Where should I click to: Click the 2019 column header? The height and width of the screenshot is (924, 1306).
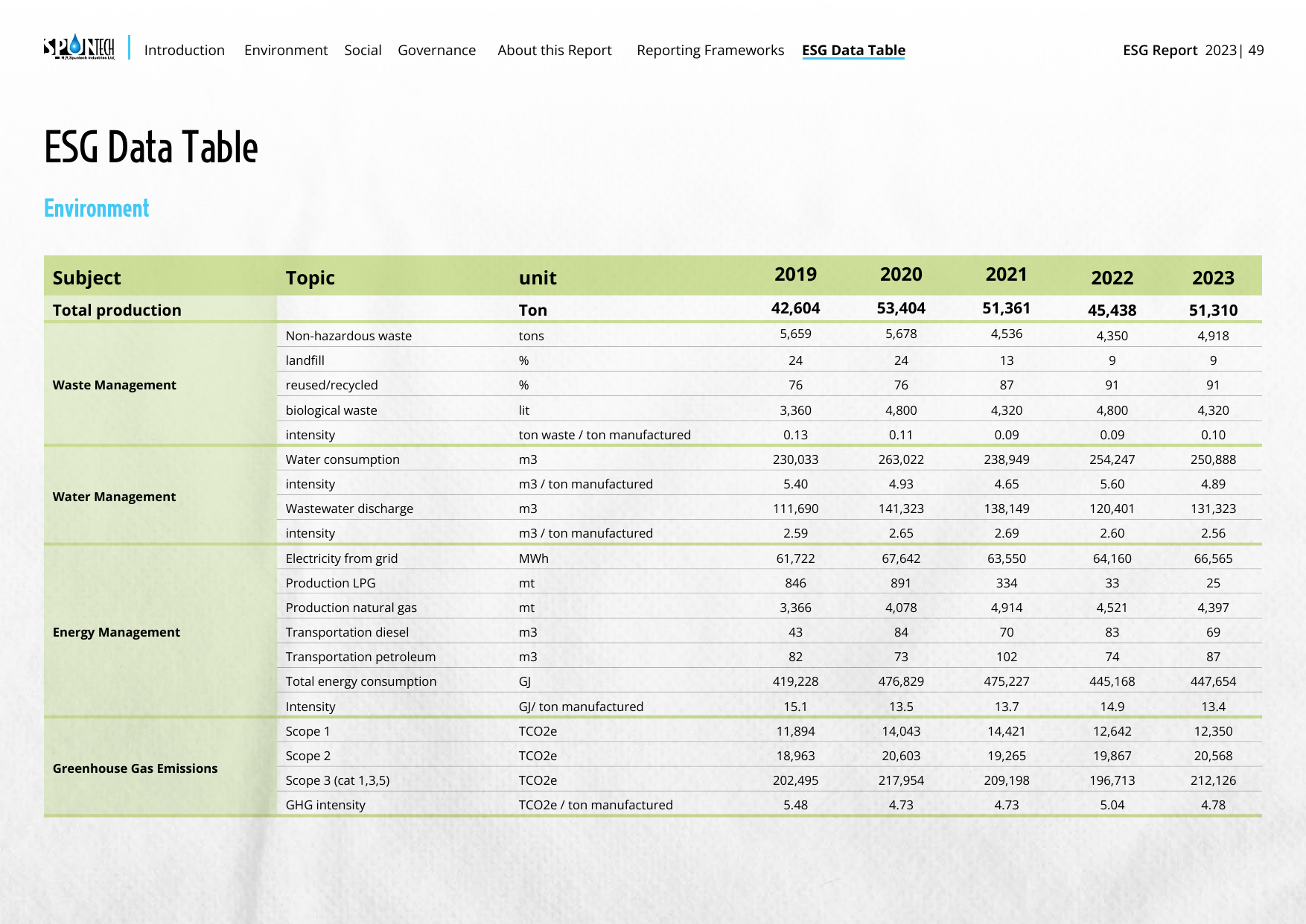795,275
